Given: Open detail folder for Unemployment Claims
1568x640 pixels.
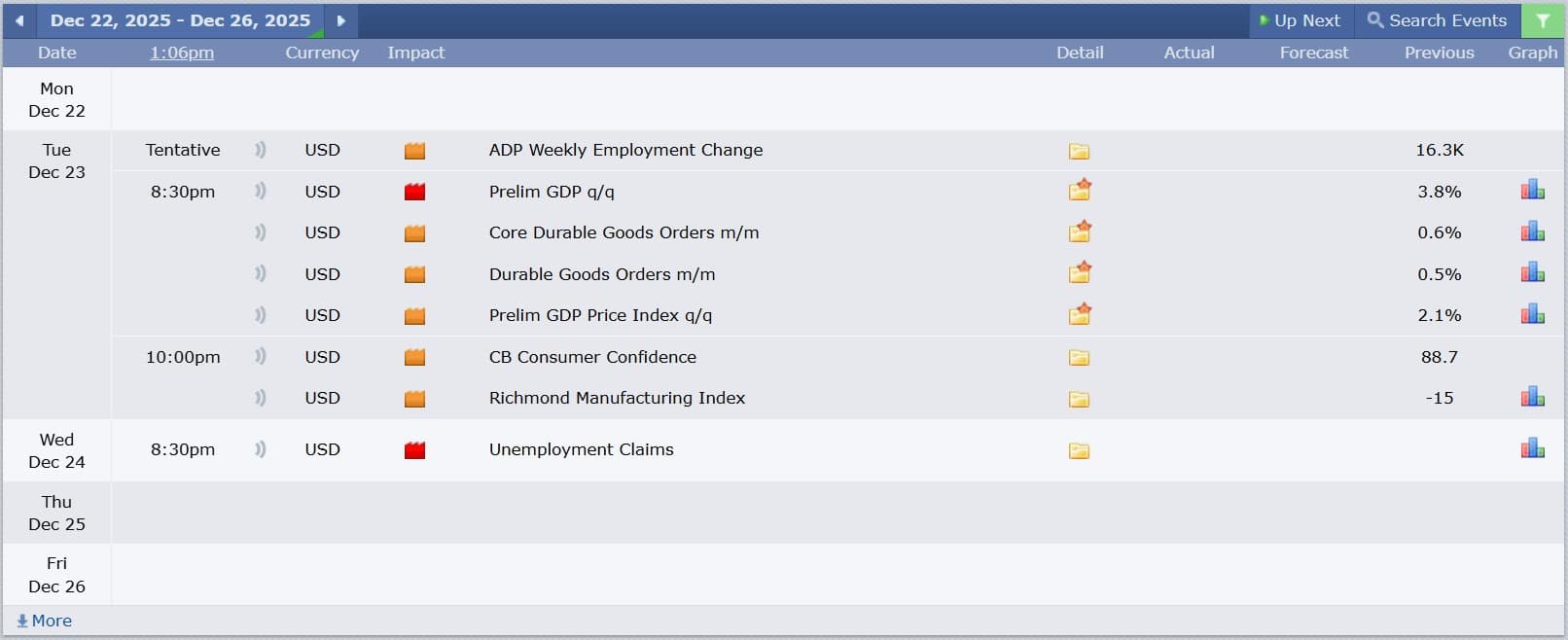Looking at the screenshot, I should coord(1079,450).
